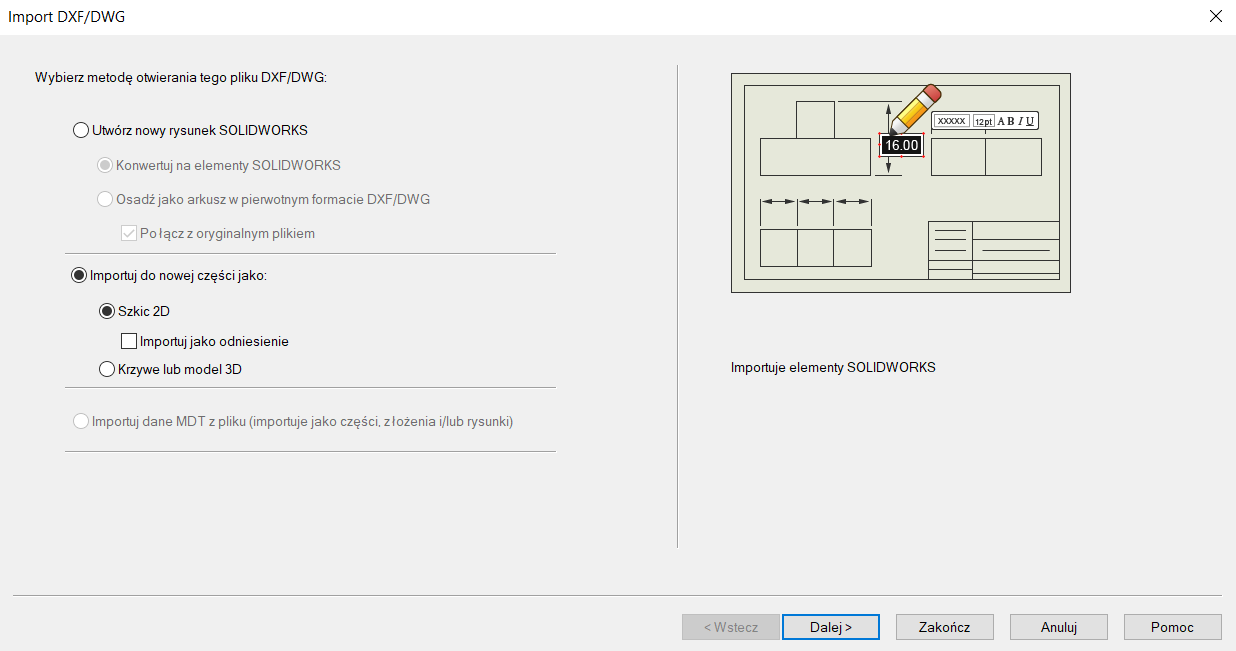
Task: Choose the 'Szkic 2D' radio option
Action: [x=107, y=311]
